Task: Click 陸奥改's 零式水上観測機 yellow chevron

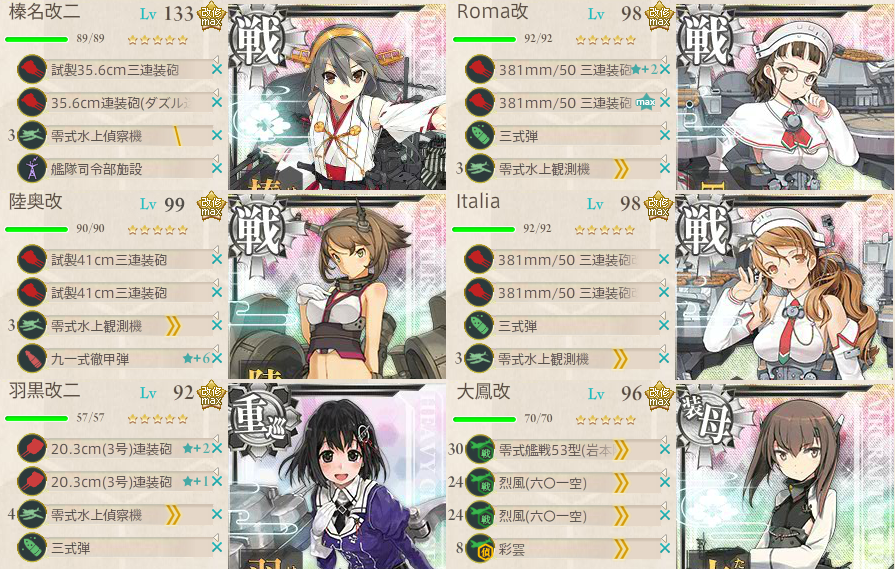Action: click(x=173, y=326)
